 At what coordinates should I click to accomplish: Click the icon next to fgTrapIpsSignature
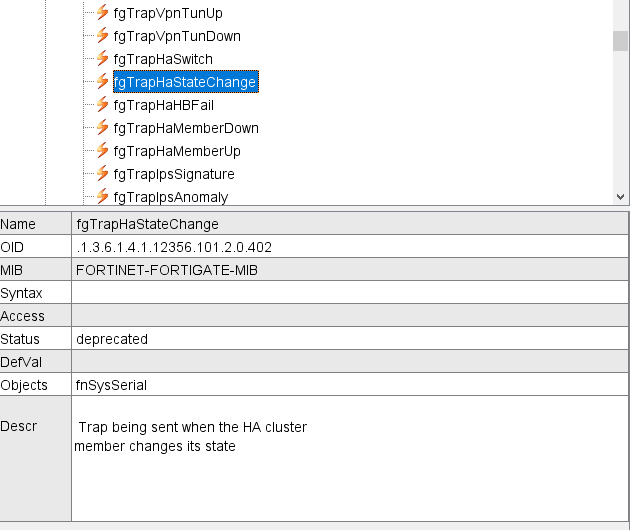[102, 174]
